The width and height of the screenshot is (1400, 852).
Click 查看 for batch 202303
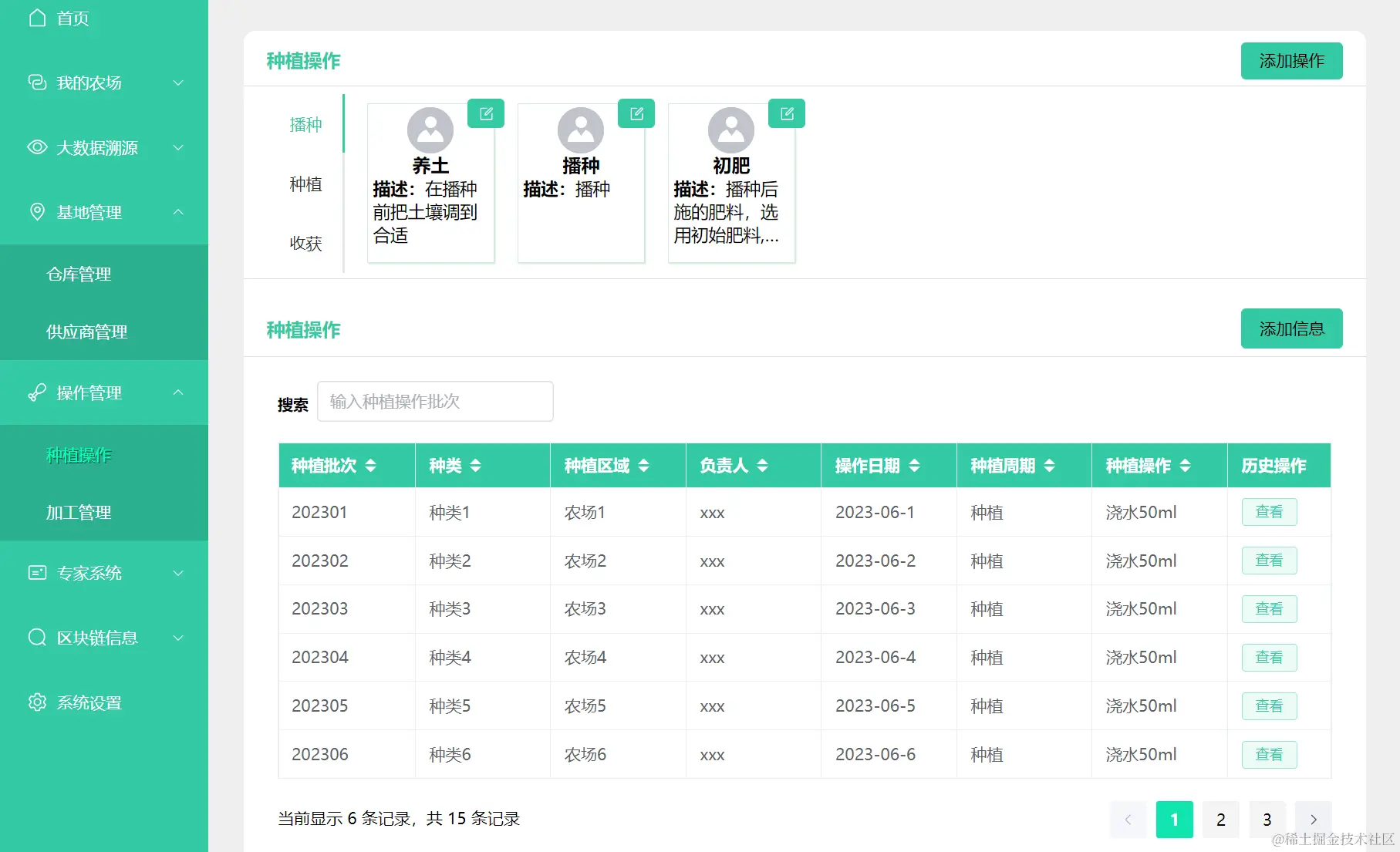tap(1268, 608)
